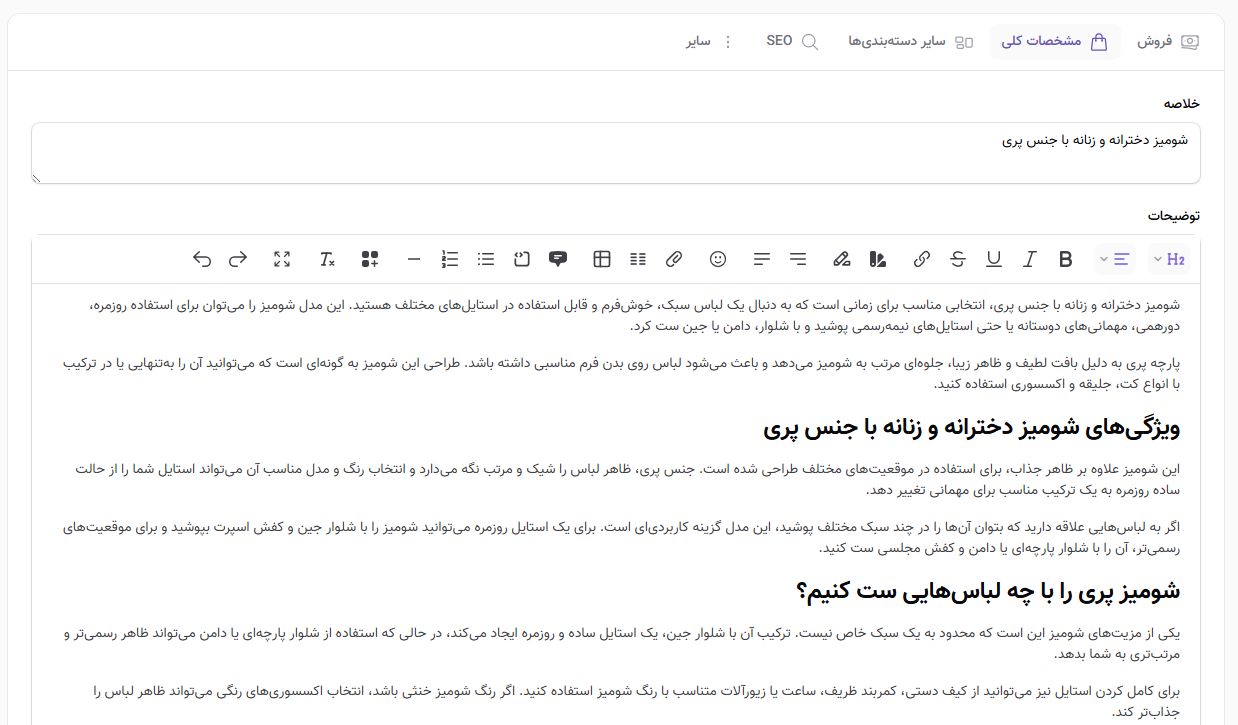Click the heading ویژگی‌های شومیز دخترانه و زنانه
The height and width of the screenshot is (725, 1238).
coord(972,428)
